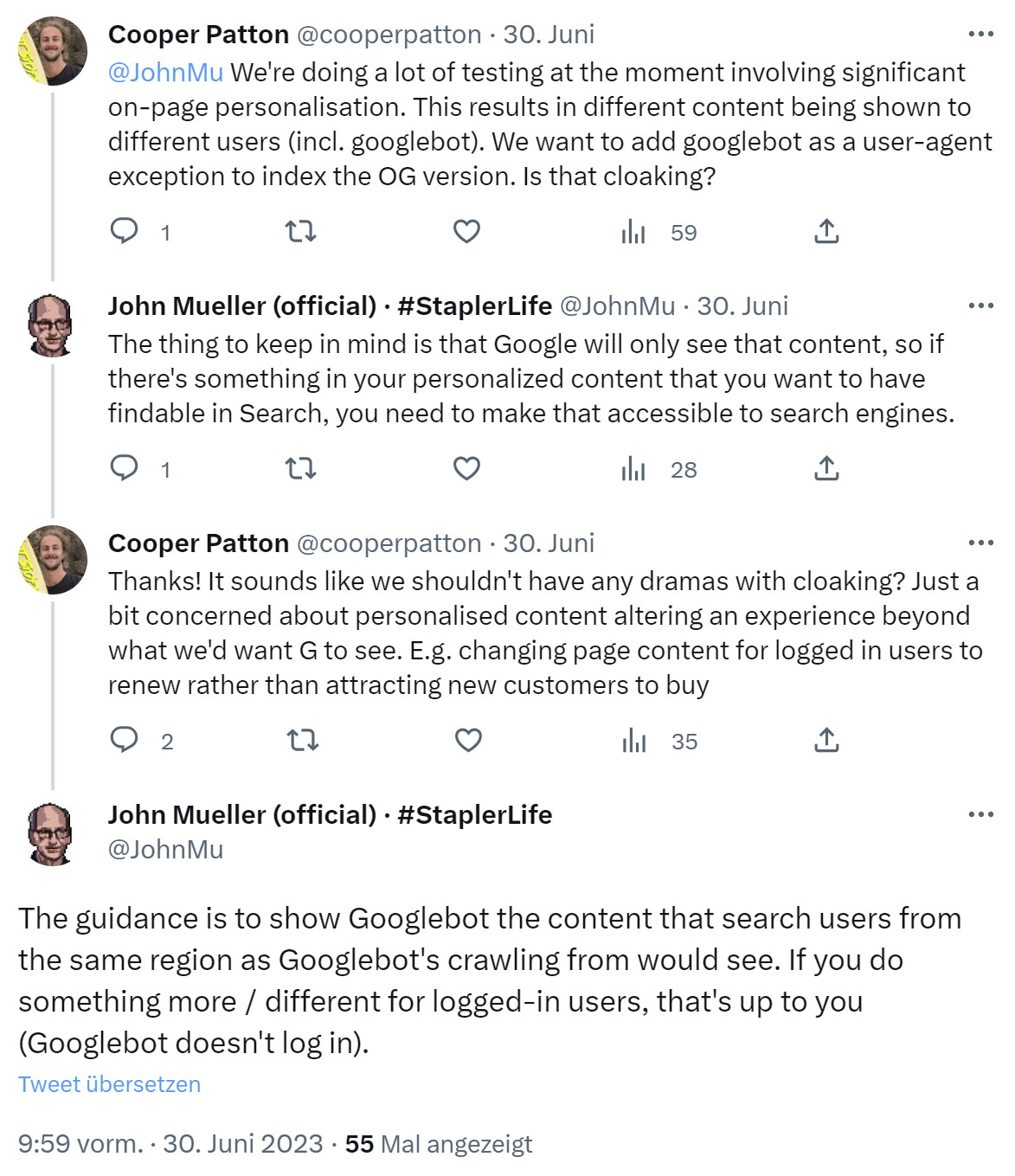Click the Tweet übersetzen link

pos(109,1083)
